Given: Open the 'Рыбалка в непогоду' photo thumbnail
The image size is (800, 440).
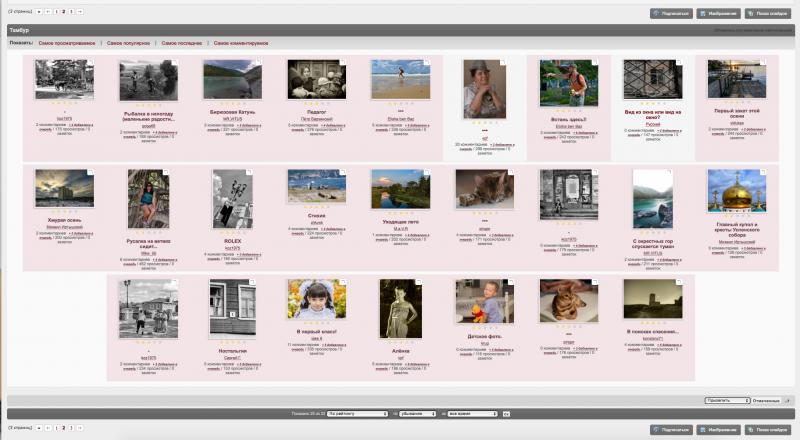Looking at the screenshot, I should [148, 80].
